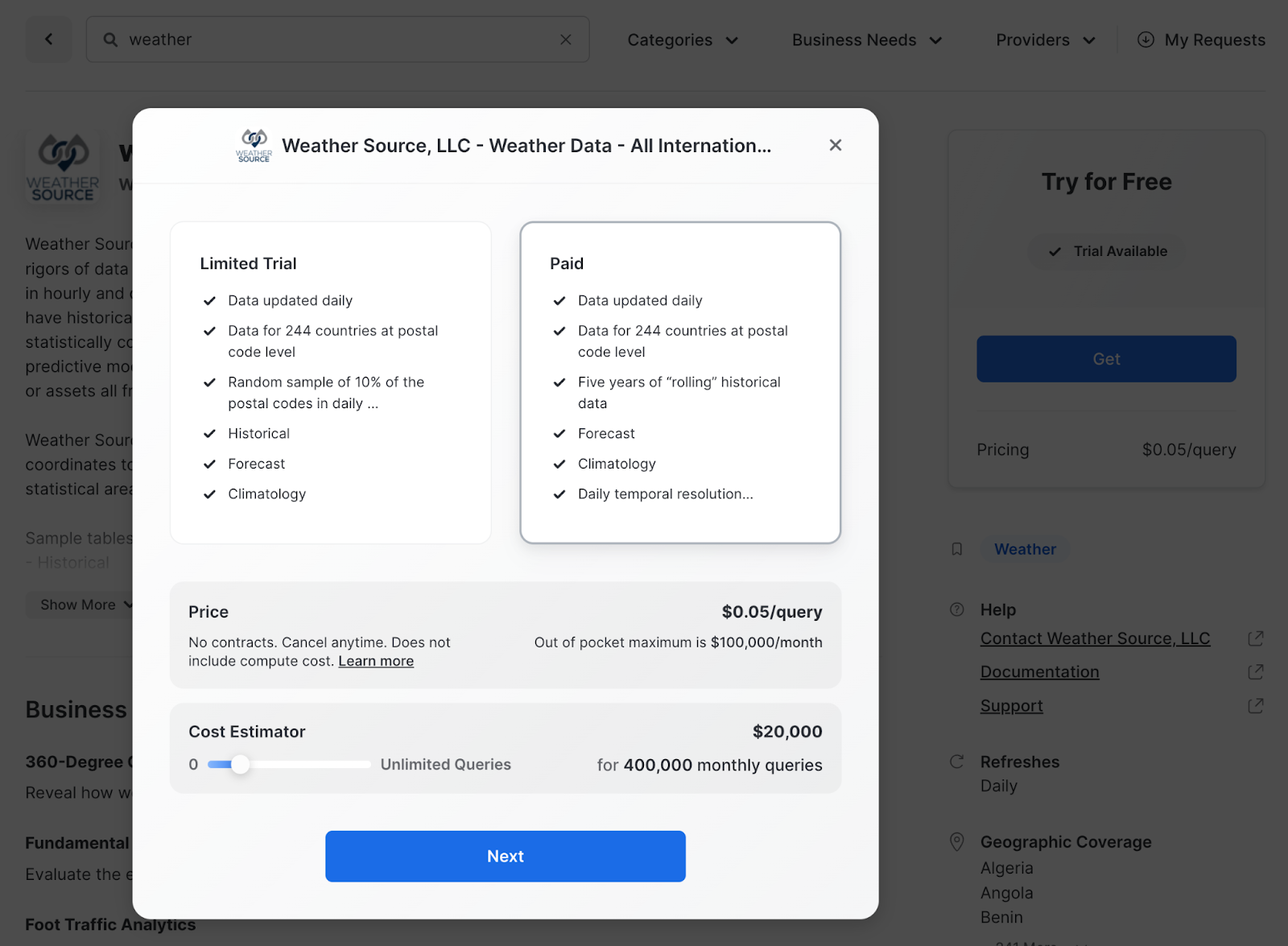
Task: Click the search magnifier icon
Action: point(110,39)
